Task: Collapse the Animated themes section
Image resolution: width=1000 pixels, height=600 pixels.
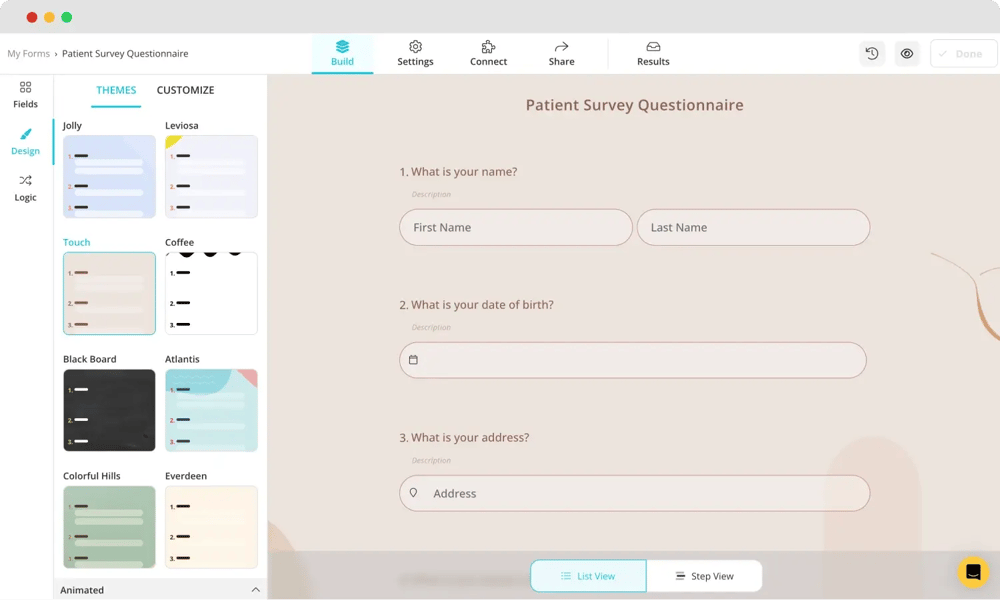Action: coord(255,590)
